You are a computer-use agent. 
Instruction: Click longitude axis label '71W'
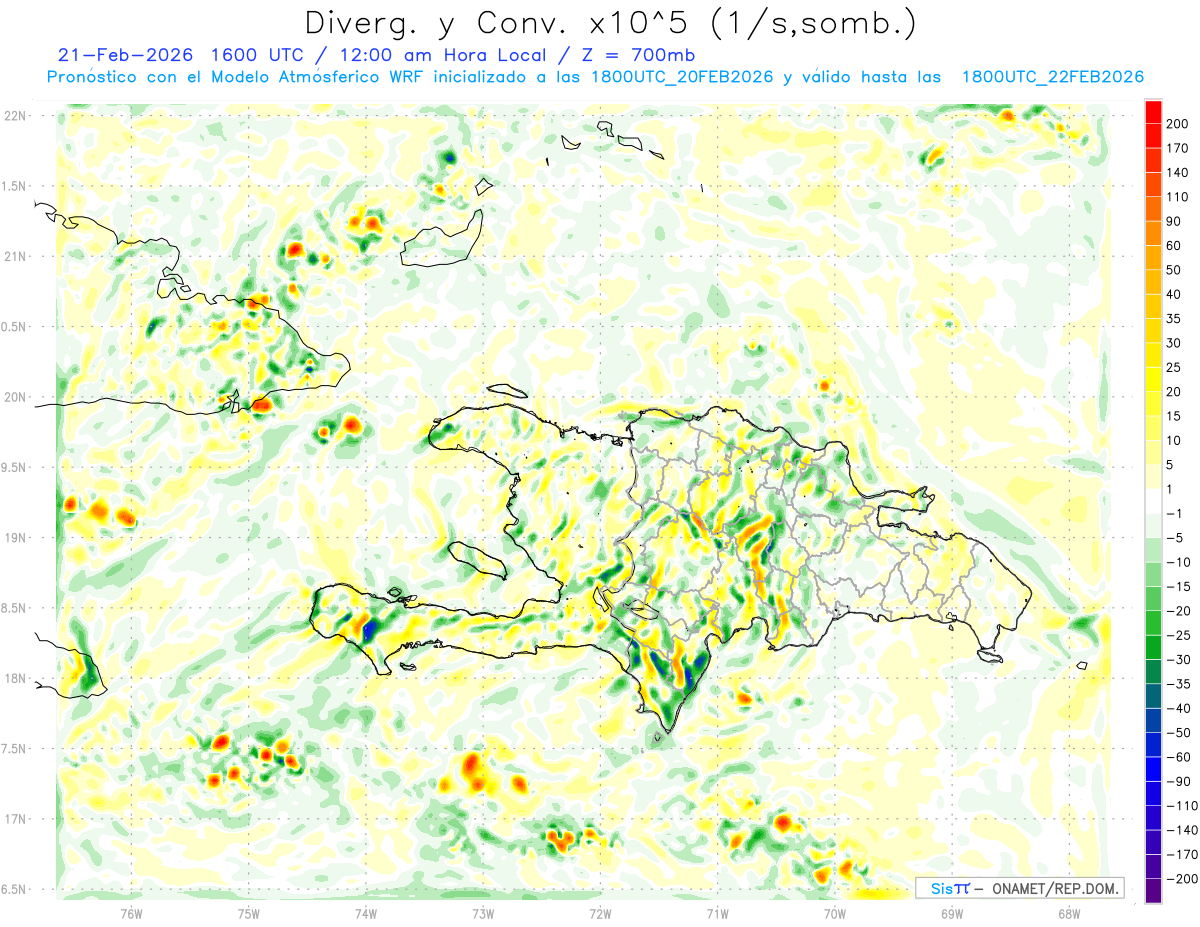(717, 913)
